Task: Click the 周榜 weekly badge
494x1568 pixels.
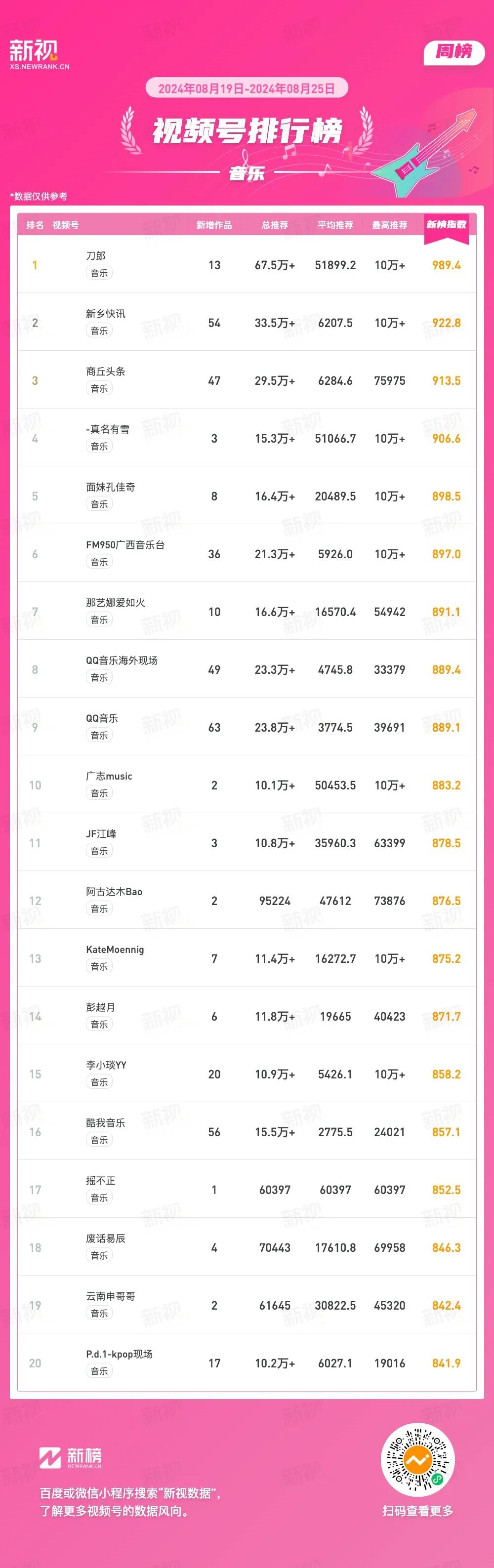Action: [x=453, y=51]
